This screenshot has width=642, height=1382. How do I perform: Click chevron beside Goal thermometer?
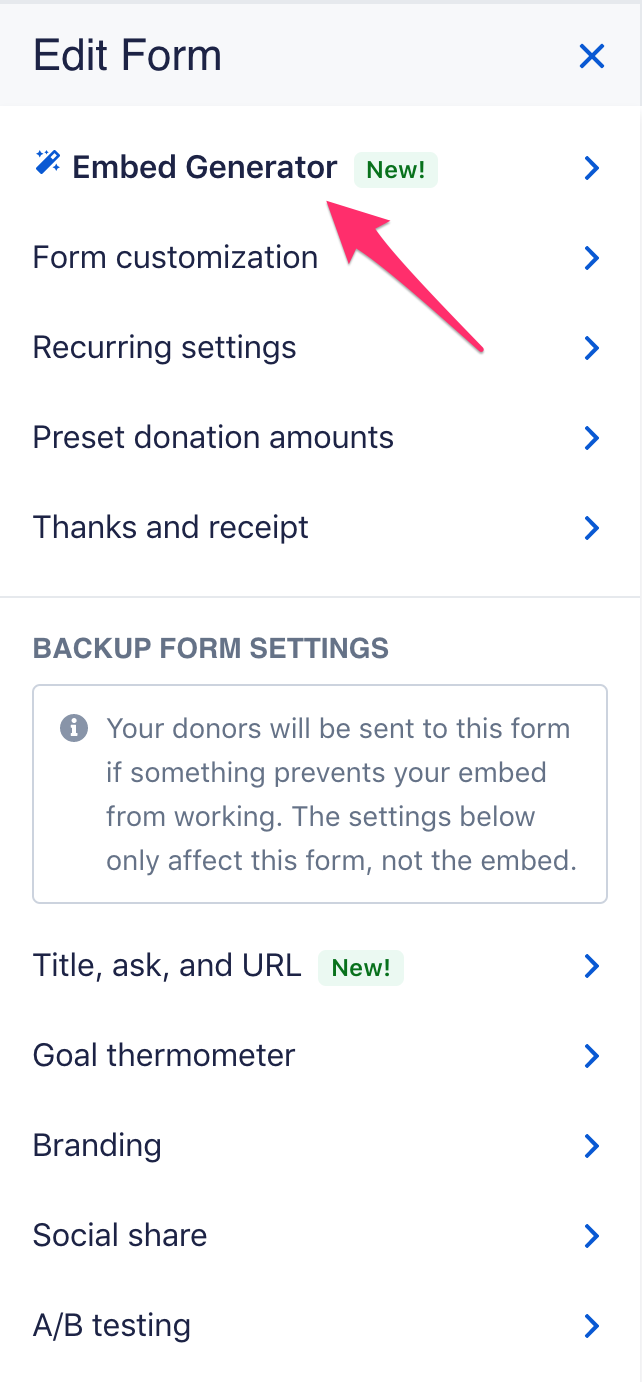[592, 1056]
